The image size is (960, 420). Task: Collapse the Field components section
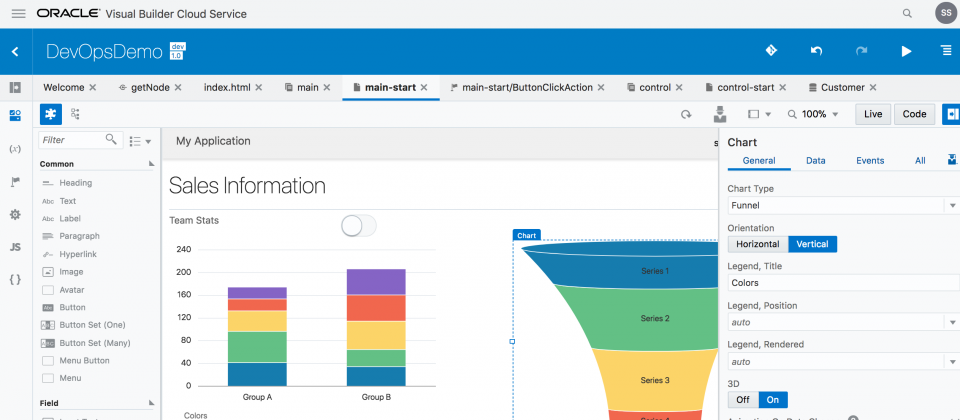point(152,403)
